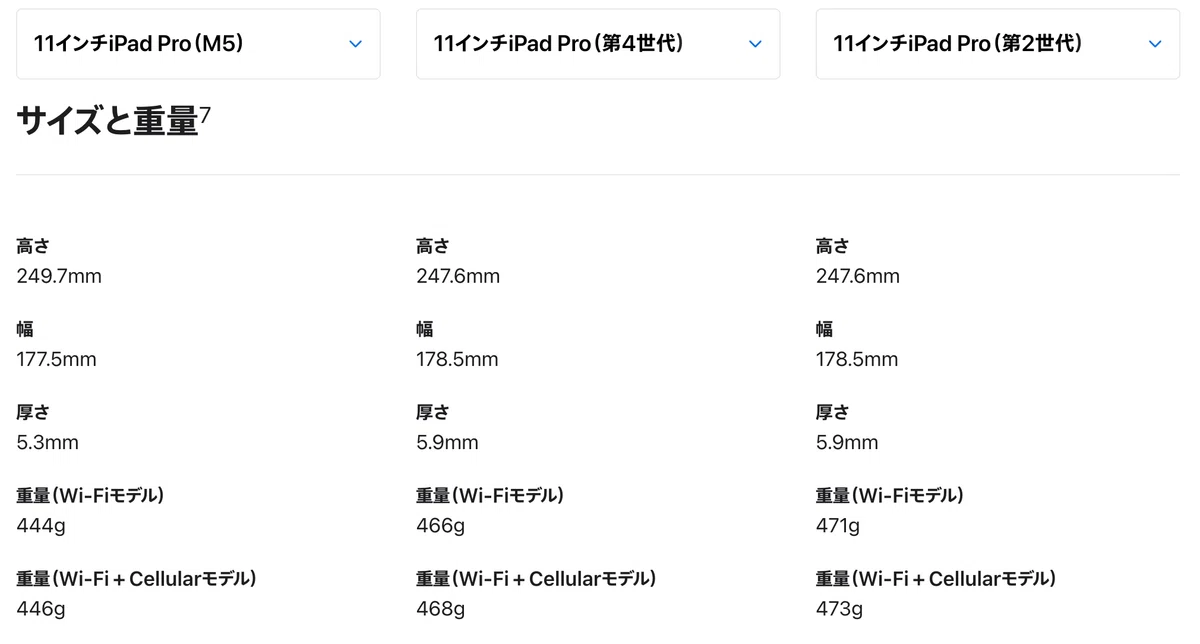Click the 5.3mm thickness value

pos(47,442)
